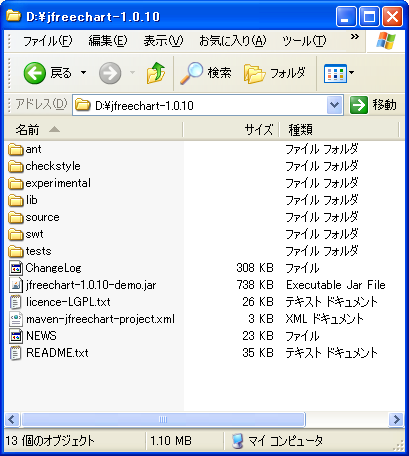Select the experimental folder icon
The width and height of the screenshot is (409, 456).
tap(15, 183)
